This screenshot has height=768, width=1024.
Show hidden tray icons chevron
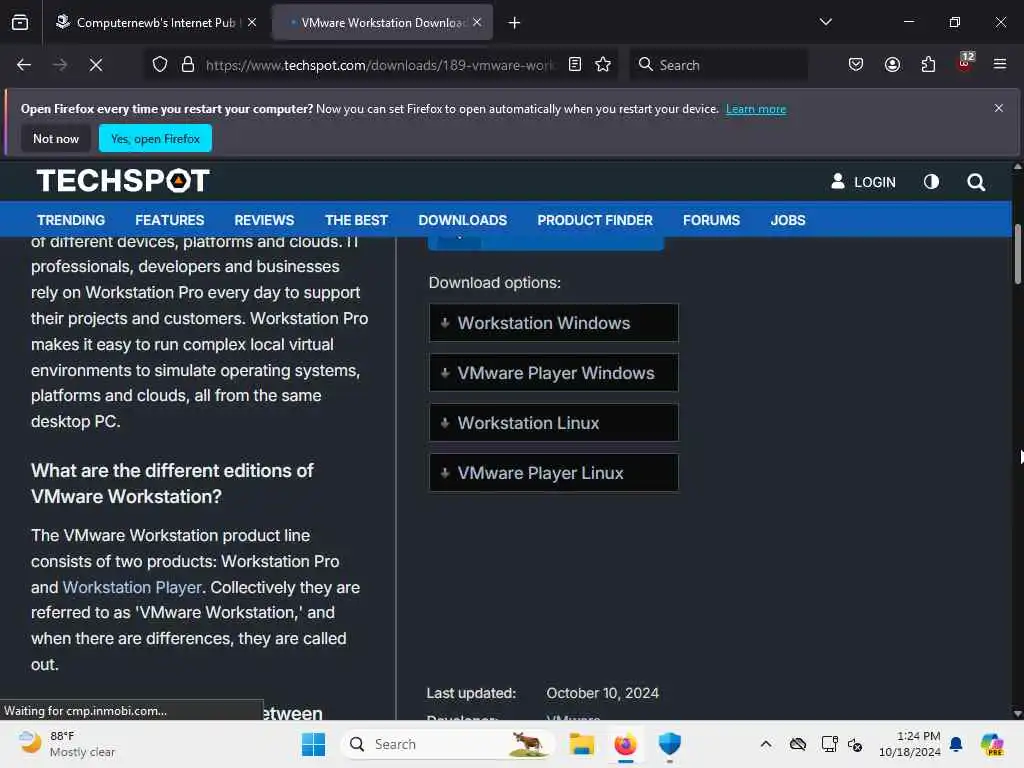766,744
